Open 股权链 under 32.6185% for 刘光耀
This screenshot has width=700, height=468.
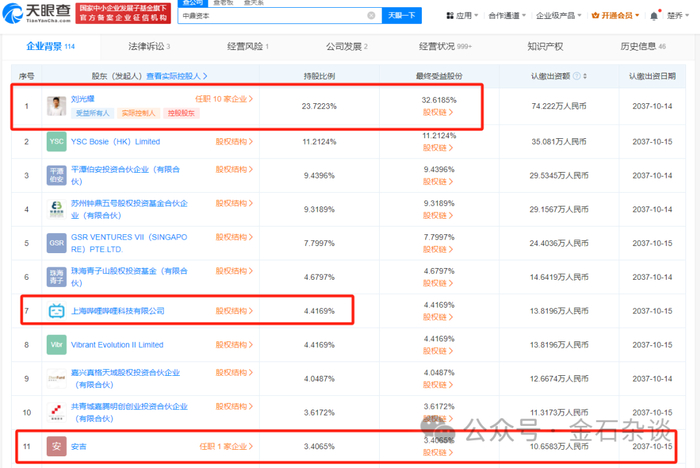click(438, 113)
